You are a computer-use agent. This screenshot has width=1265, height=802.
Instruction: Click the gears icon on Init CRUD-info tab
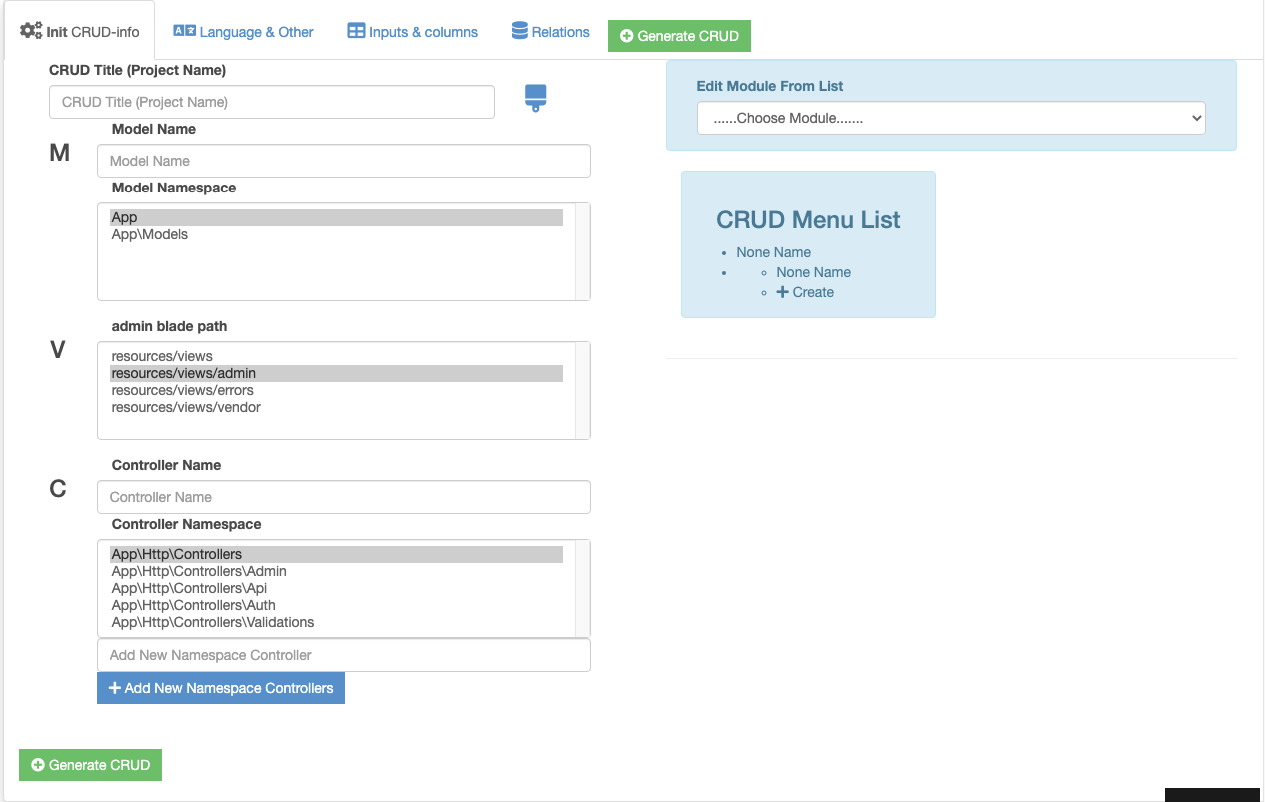(x=31, y=31)
